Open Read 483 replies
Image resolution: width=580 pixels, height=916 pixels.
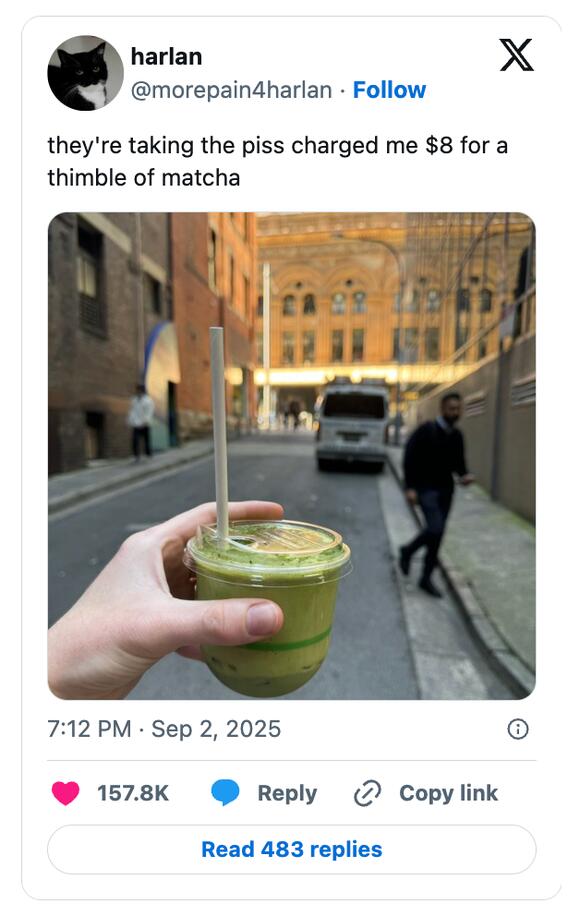[291, 849]
